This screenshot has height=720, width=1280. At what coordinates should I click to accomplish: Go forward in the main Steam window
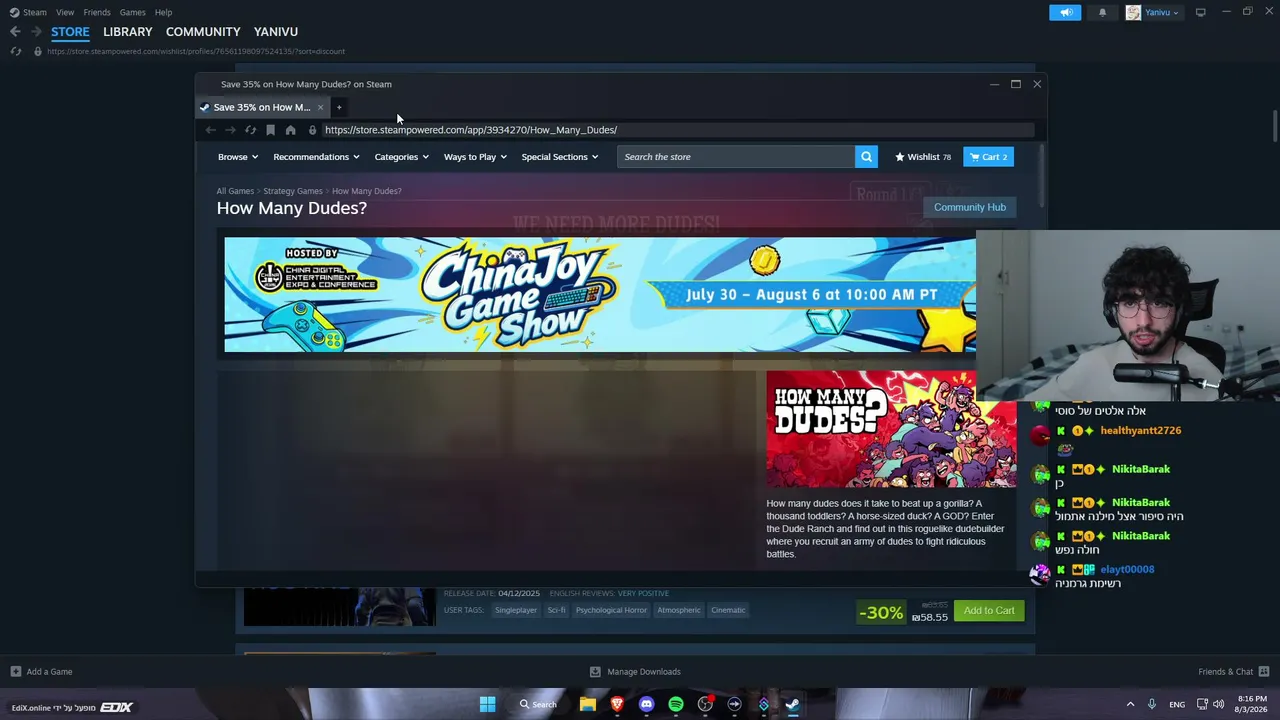(x=37, y=32)
